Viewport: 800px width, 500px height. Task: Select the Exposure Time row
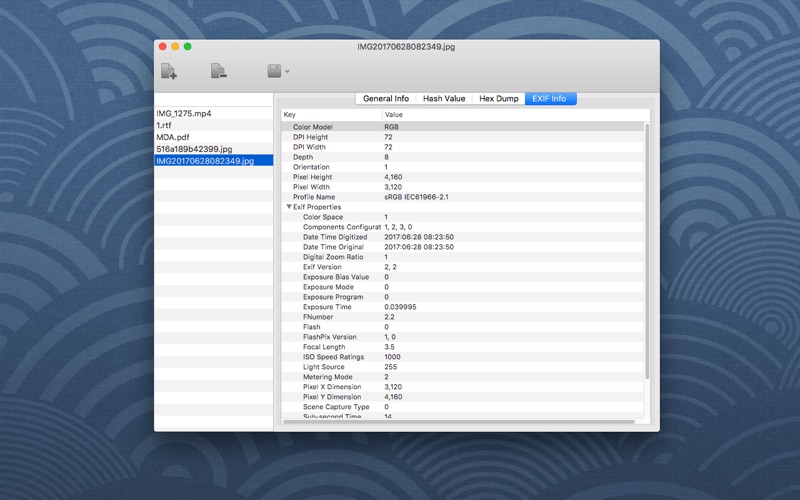[462, 307]
